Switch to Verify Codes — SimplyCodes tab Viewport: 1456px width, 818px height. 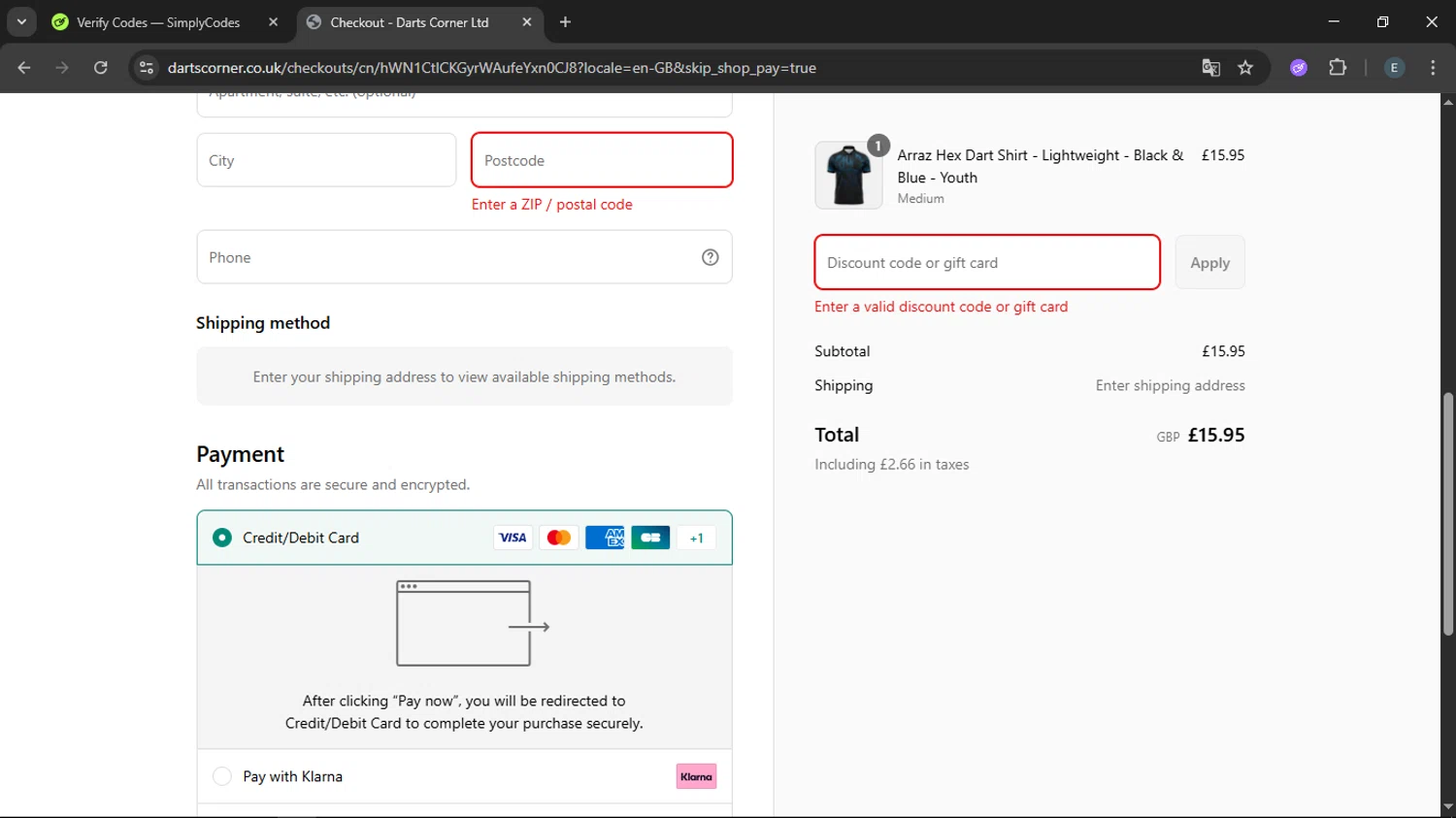tap(158, 22)
